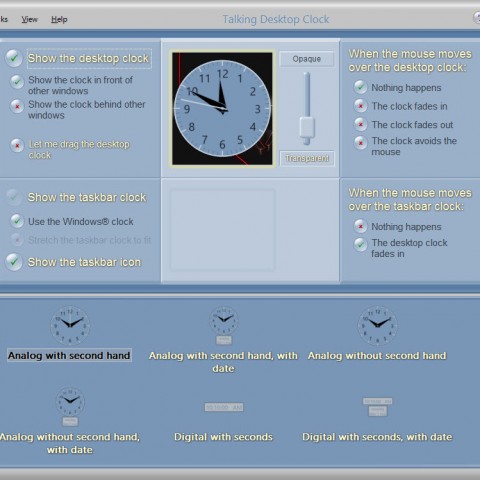Viewport: 480px width, 480px height.
Task: Click the Digital with seconds, with date label
Action: click(x=377, y=437)
